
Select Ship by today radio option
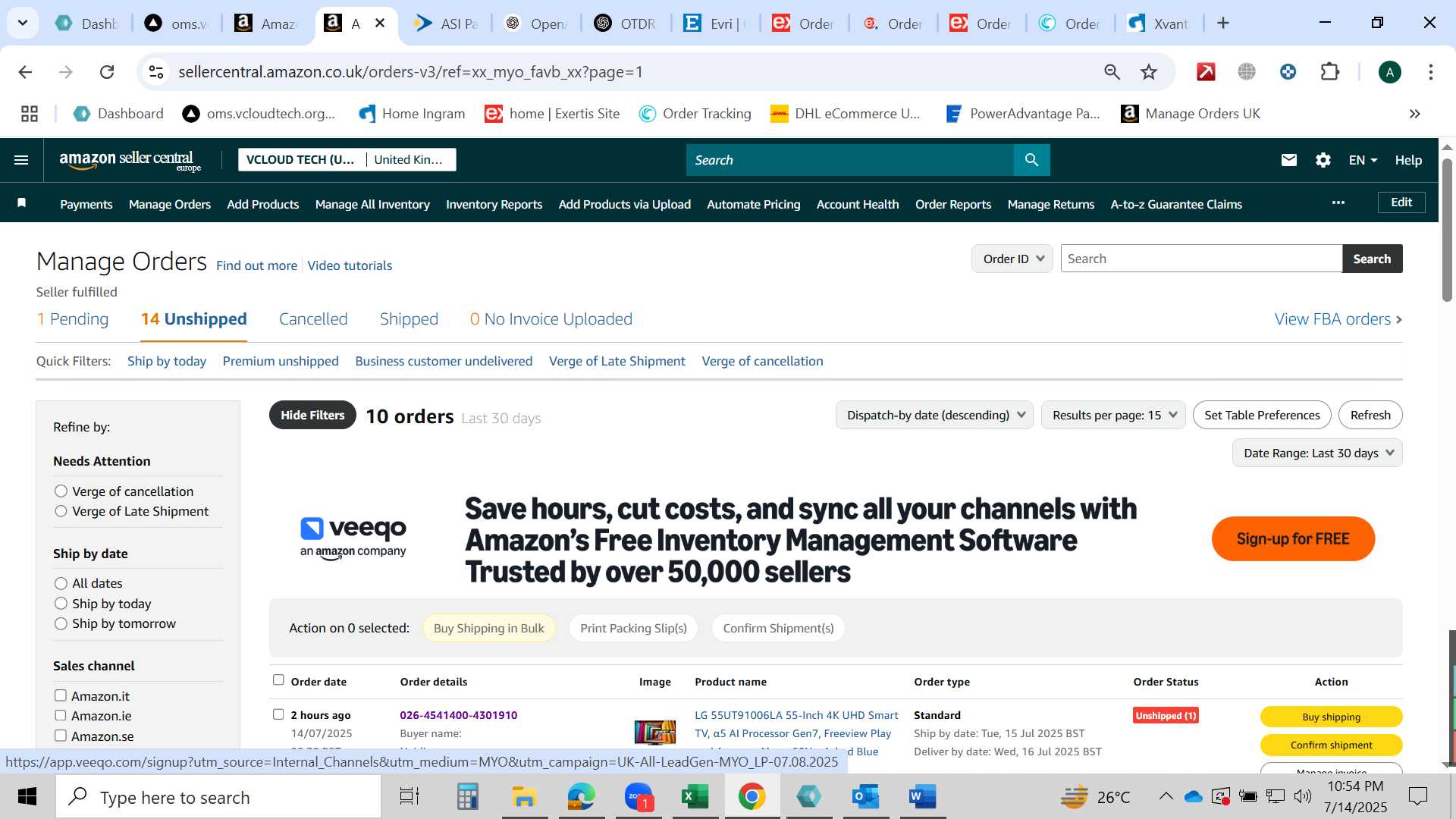[61, 604]
